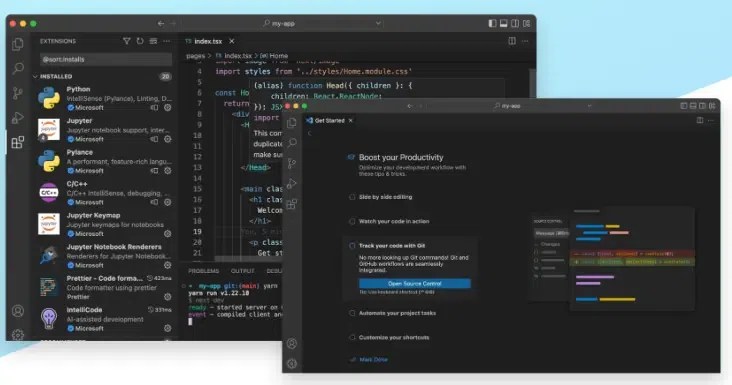Open manage gear for C/C++ extension

[168, 202]
